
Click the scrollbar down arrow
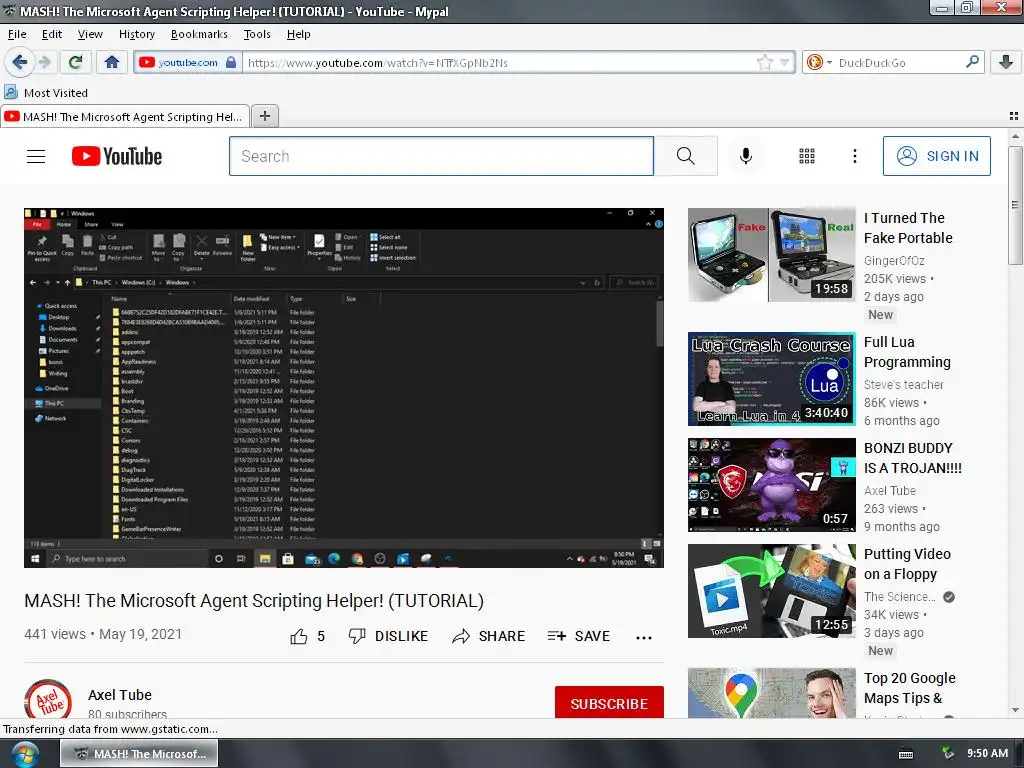1015,710
